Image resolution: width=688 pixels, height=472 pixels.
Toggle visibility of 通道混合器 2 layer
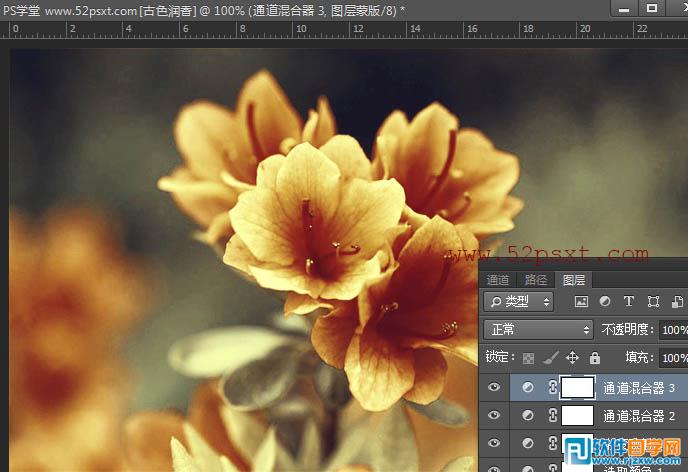click(494, 415)
